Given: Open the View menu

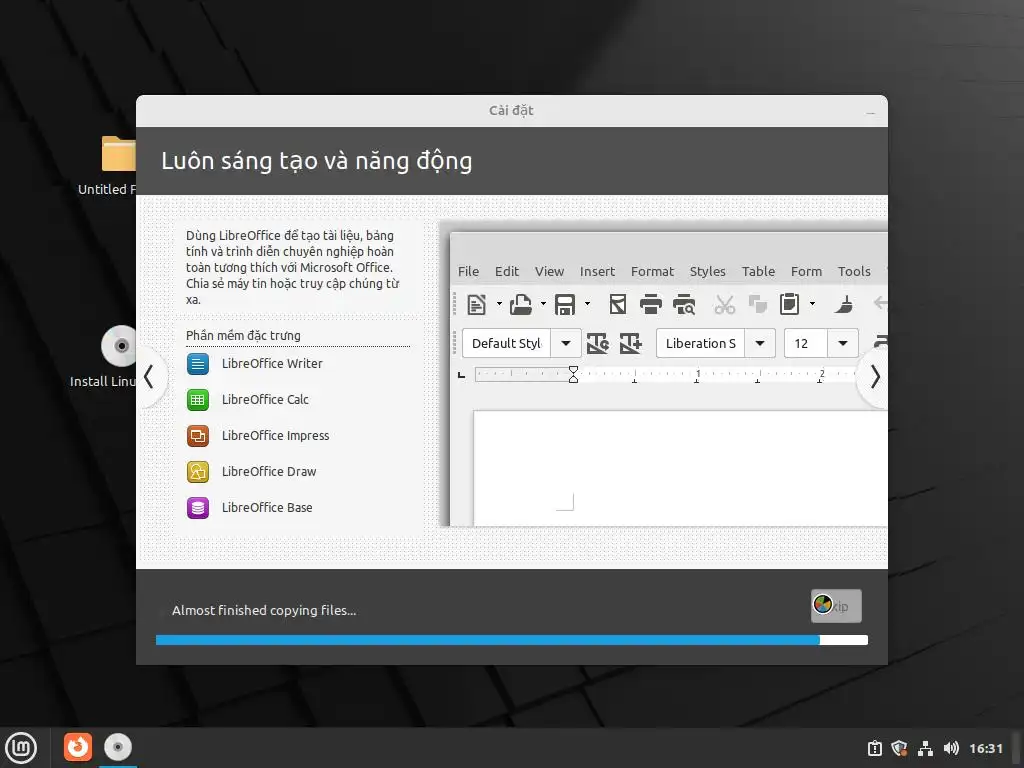Looking at the screenshot, I should (x=549, y=272).
